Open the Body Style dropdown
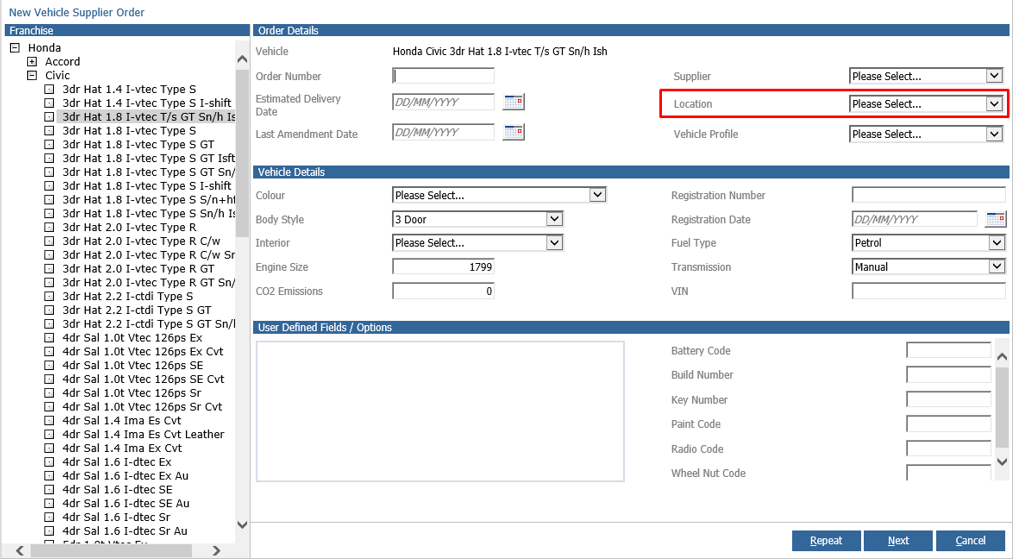1015x560 pixels. coord(478,219)
